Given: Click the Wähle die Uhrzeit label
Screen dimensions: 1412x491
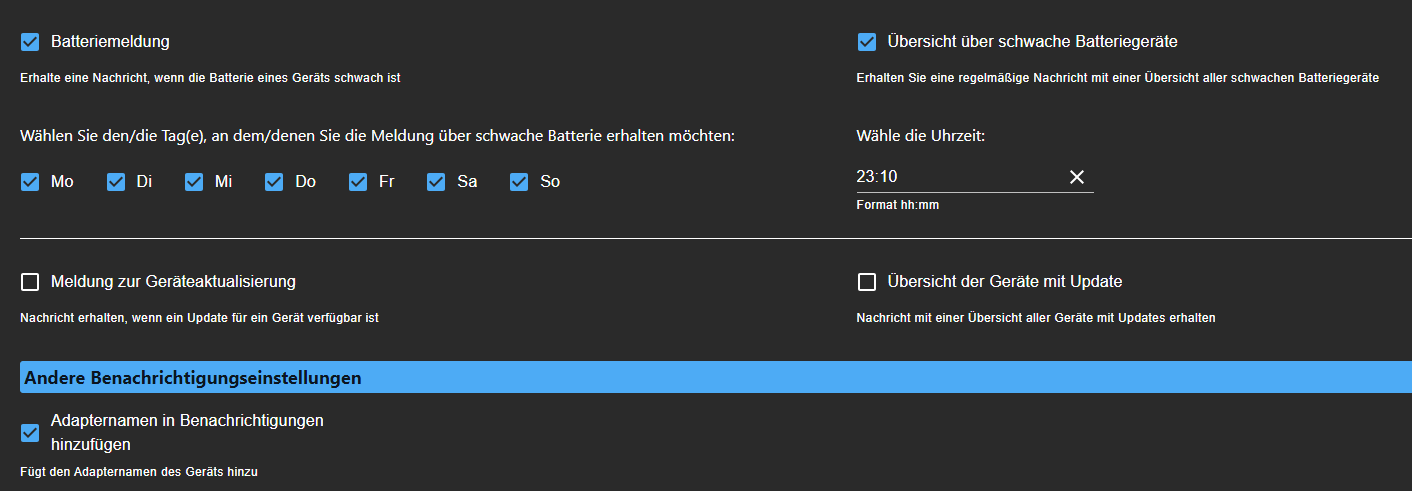Looking at the screenshot, I should point(921,136).
